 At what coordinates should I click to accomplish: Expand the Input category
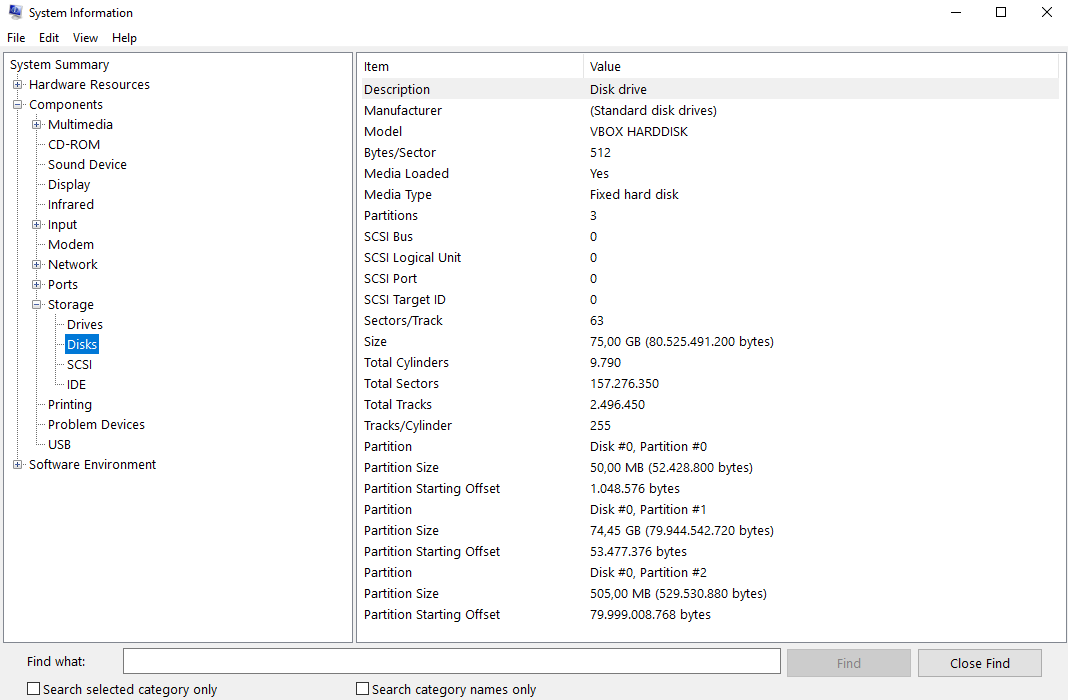tap(36, 224)
